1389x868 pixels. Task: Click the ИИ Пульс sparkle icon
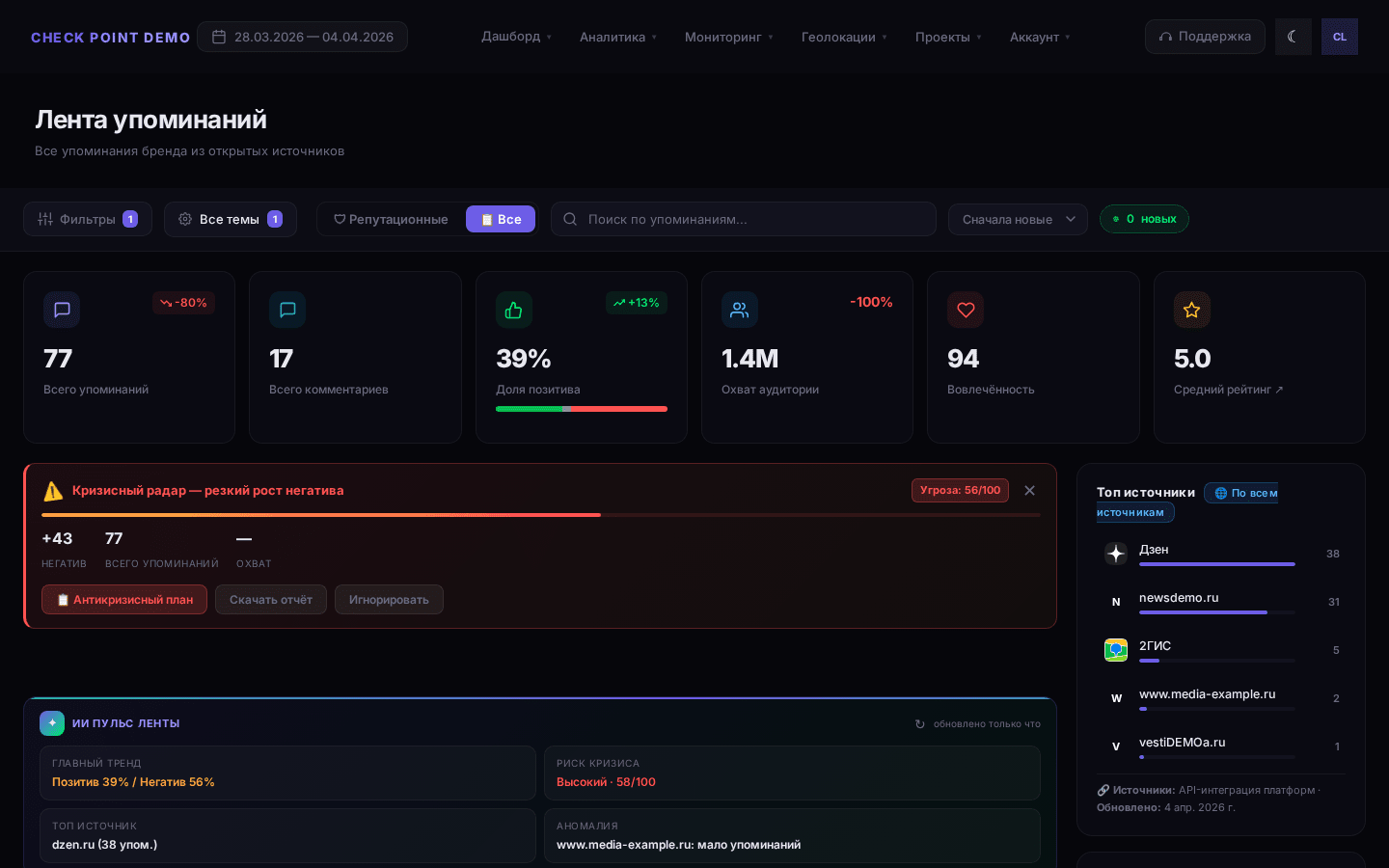[52, 723]
